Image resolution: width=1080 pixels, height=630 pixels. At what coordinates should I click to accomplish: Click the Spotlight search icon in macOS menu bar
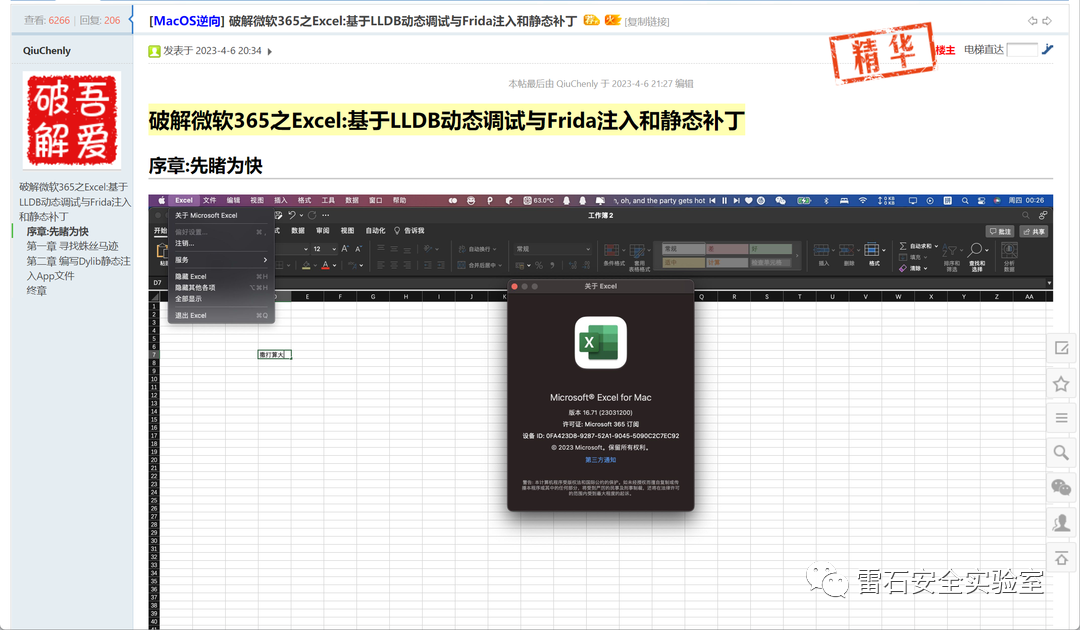tap(965, 200)
